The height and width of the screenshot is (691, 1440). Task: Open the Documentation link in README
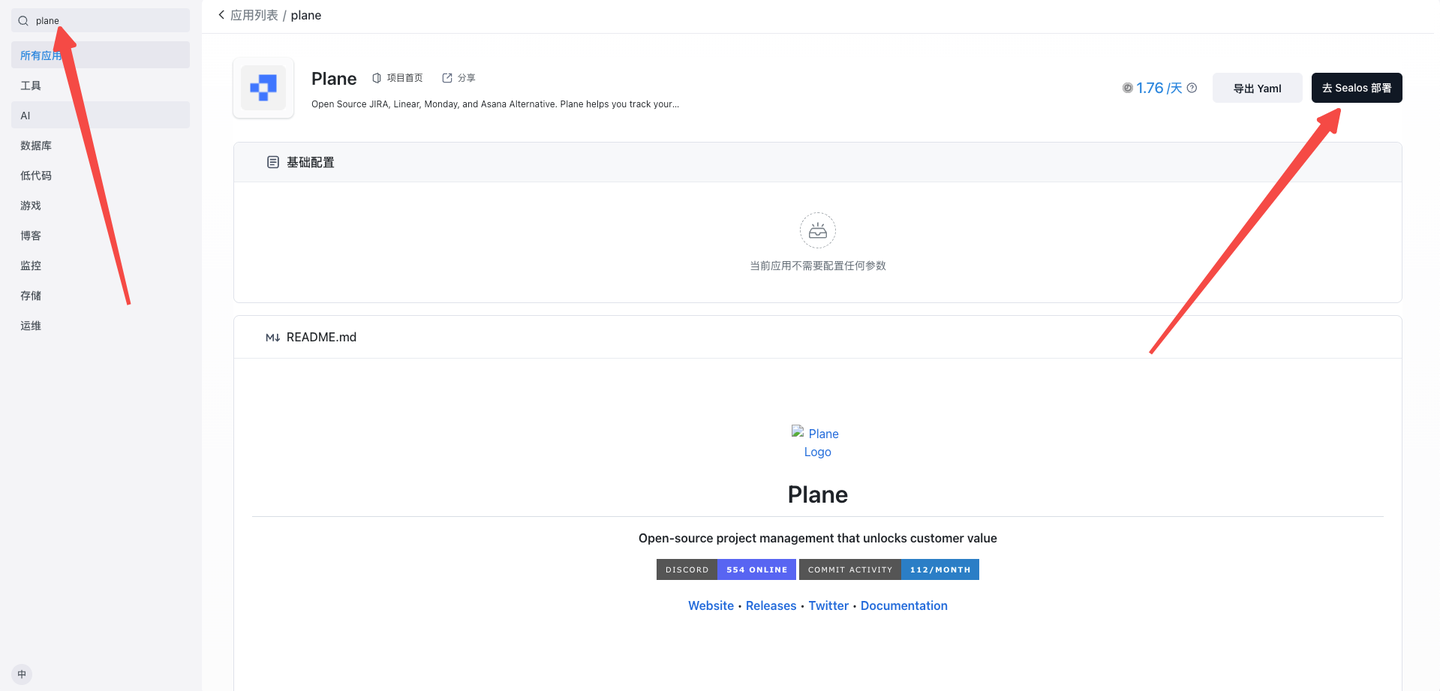[903, 606]
